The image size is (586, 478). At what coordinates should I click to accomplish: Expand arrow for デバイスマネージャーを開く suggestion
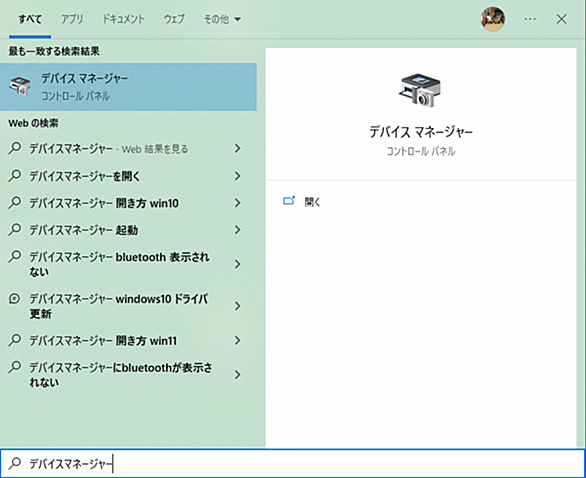tap(237, 176)
